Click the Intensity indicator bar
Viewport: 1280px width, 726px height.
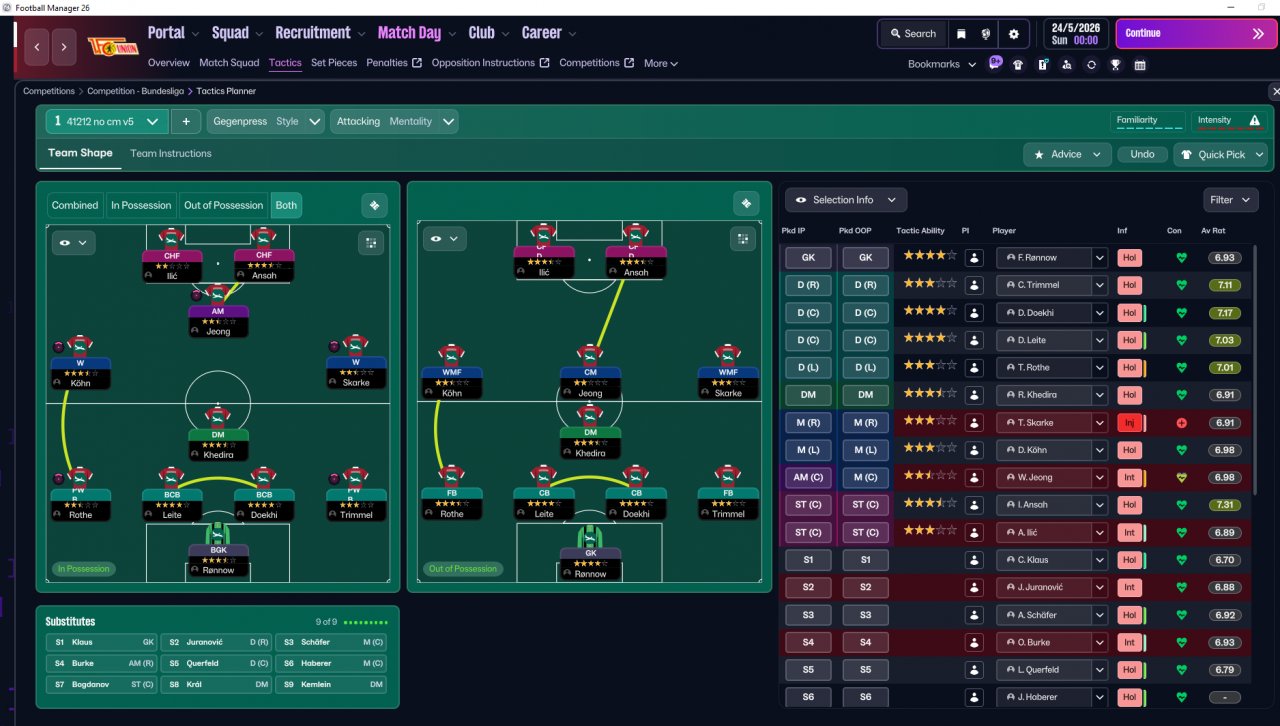tap(1228, 122)
